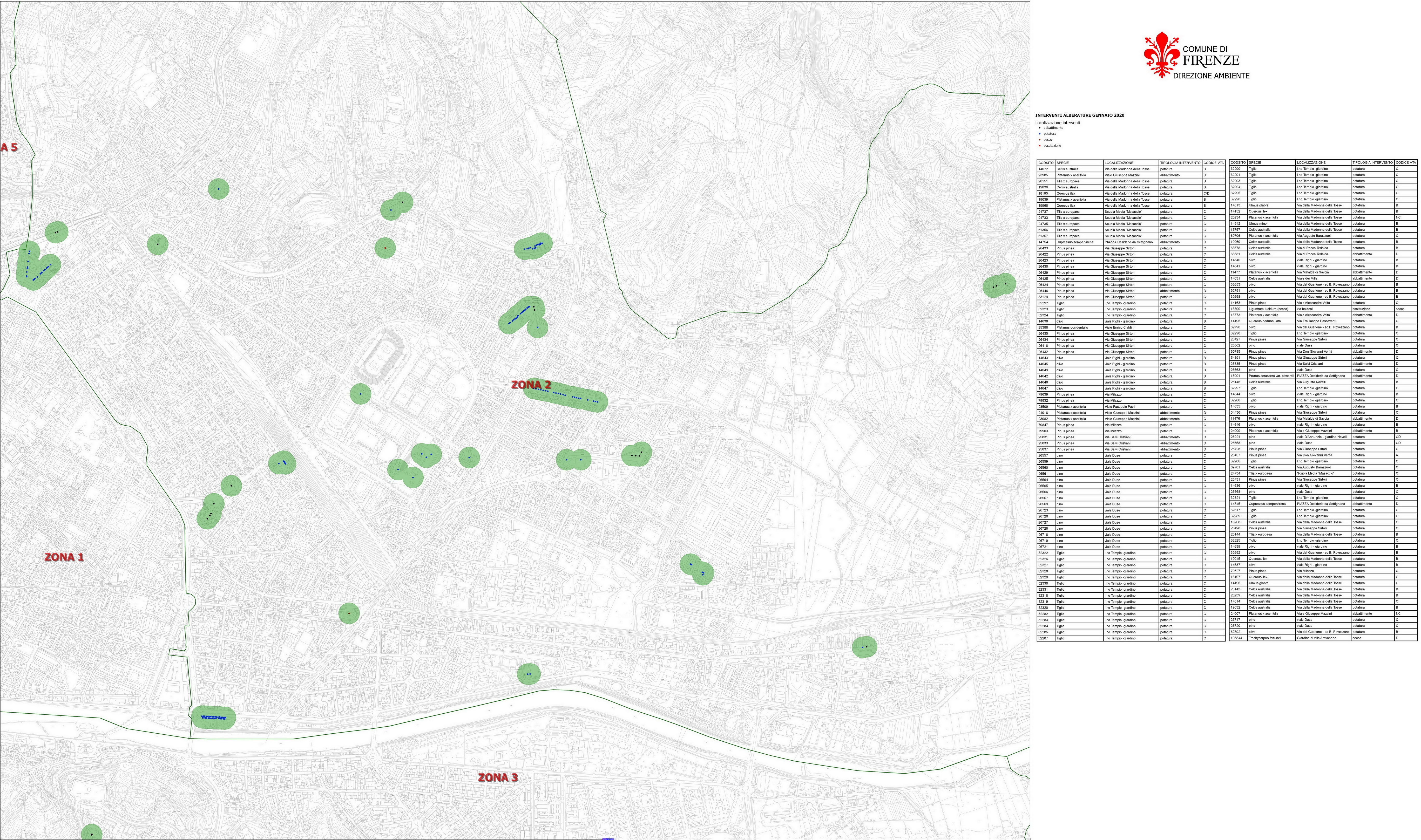Click the title INTERVENTI ALBERATURE GENNAIO 2020
This screenshot has height=840, width=1421.
coord(1080,115)
